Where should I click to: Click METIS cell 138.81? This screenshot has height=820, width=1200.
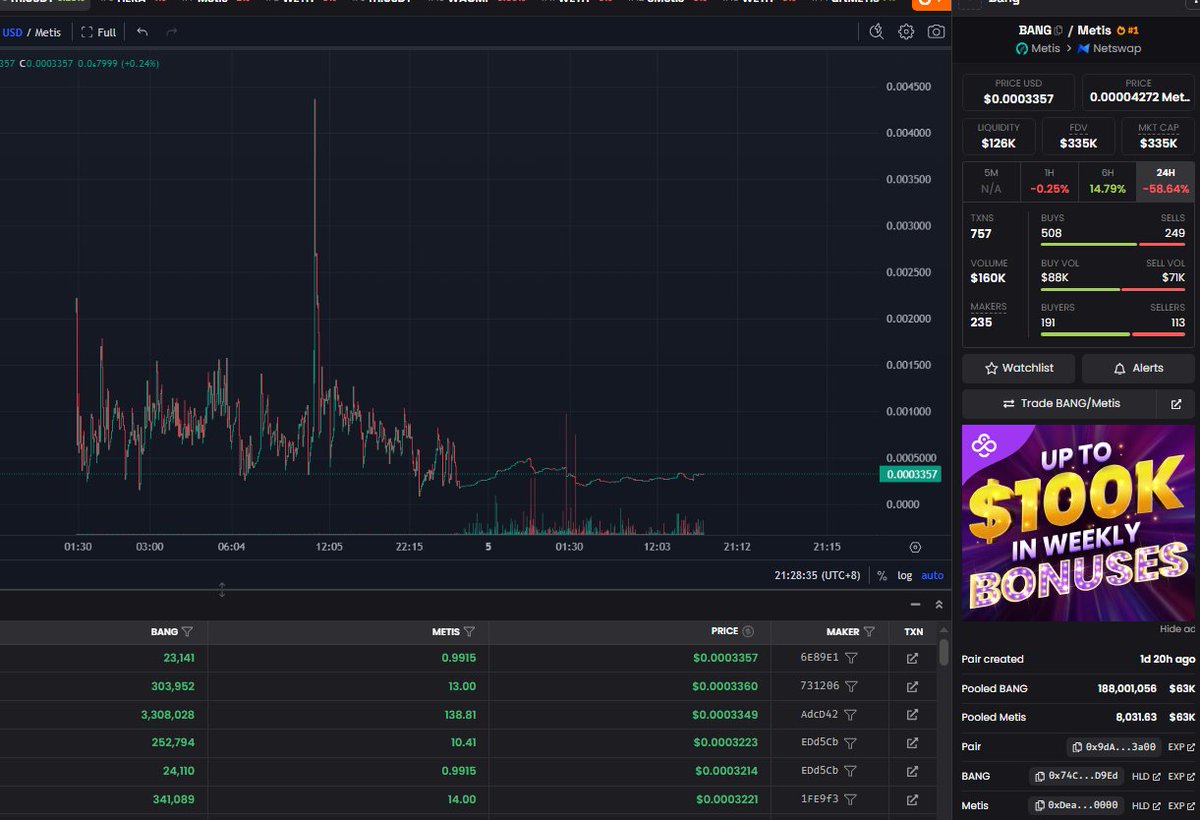pyautogui.click(x=460, y=715)
